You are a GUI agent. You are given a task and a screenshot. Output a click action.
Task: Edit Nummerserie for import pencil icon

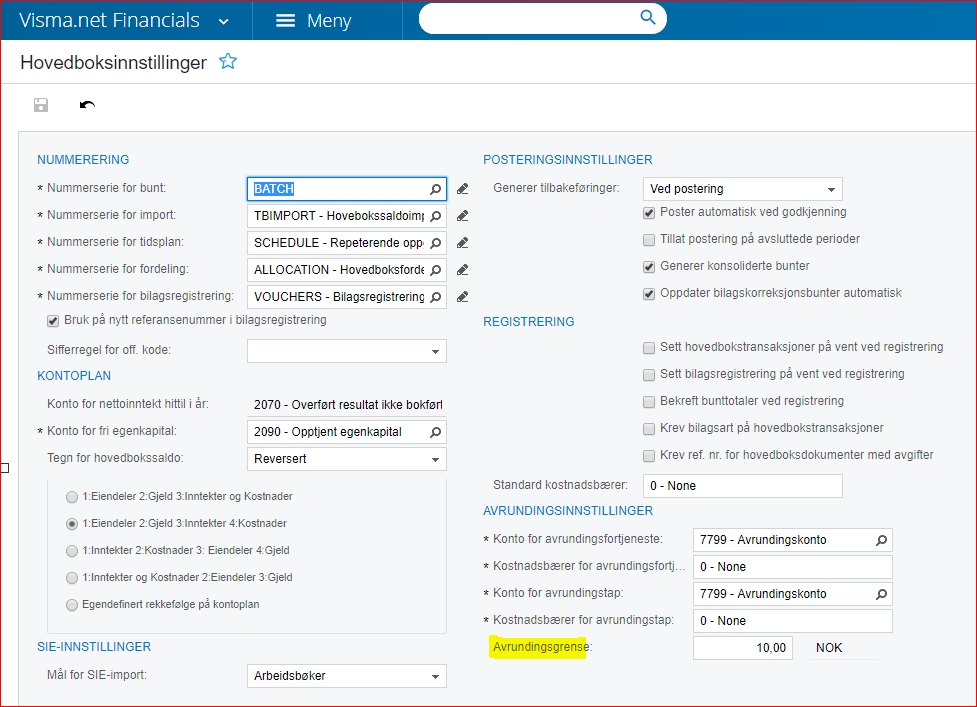tap(462, 216)
